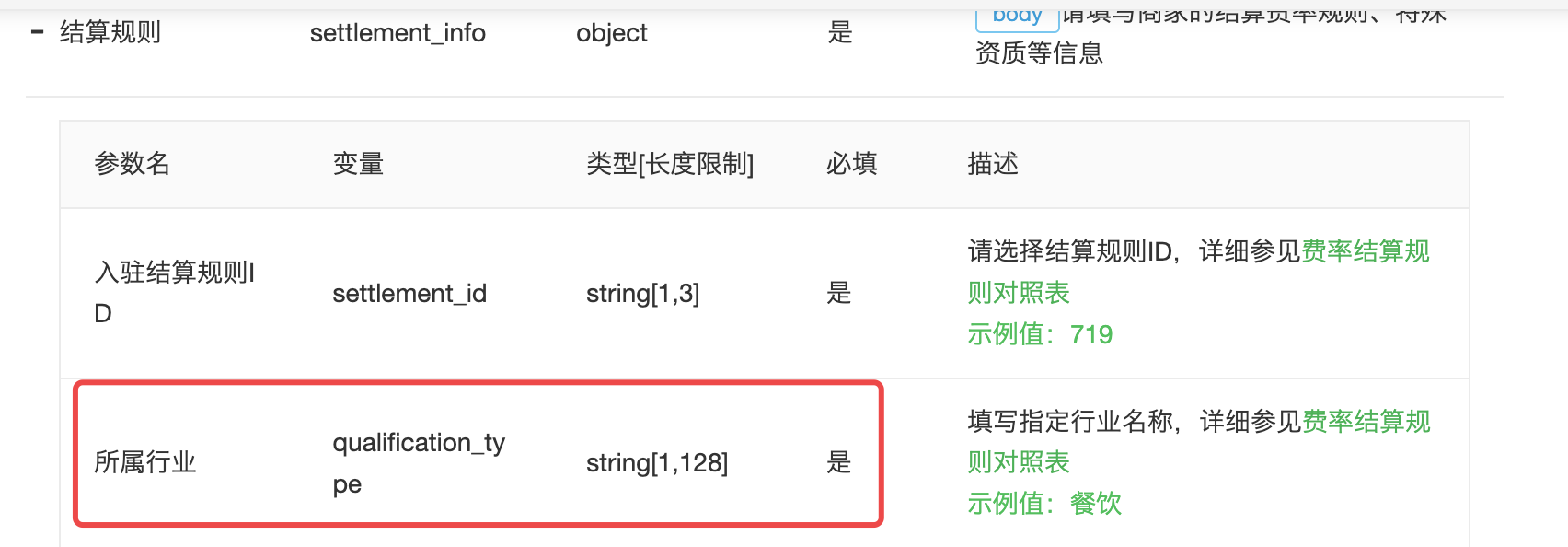Select the 参数名 column header

[x=133, y=164]
